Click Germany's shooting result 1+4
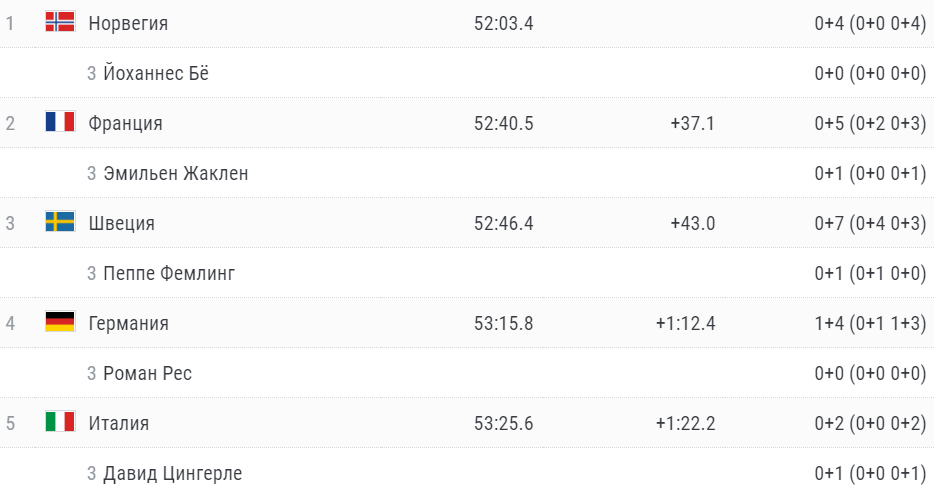The image size is (934, 497). point(829,323)
